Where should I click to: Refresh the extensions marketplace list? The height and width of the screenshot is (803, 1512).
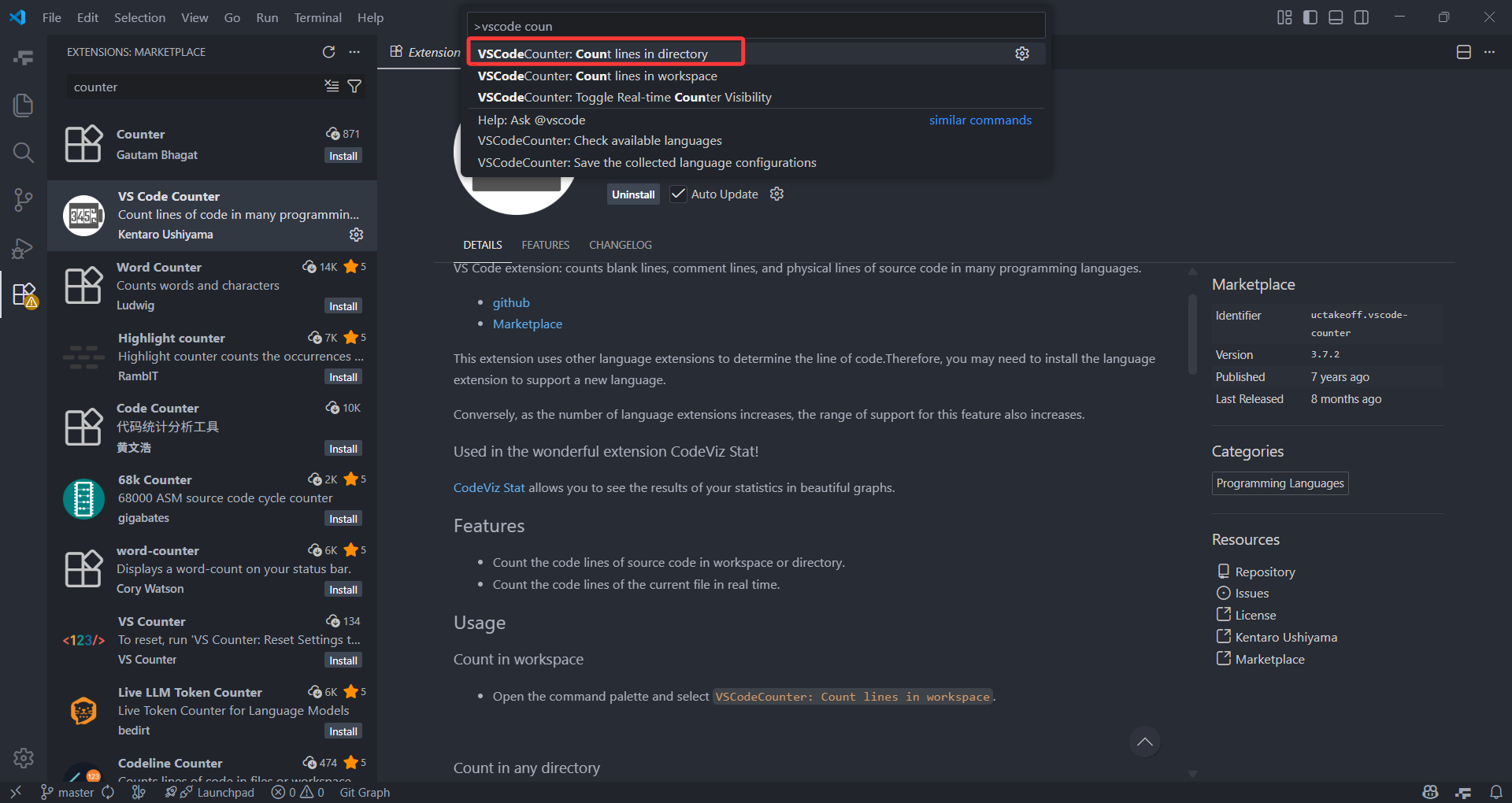(328, 52)
